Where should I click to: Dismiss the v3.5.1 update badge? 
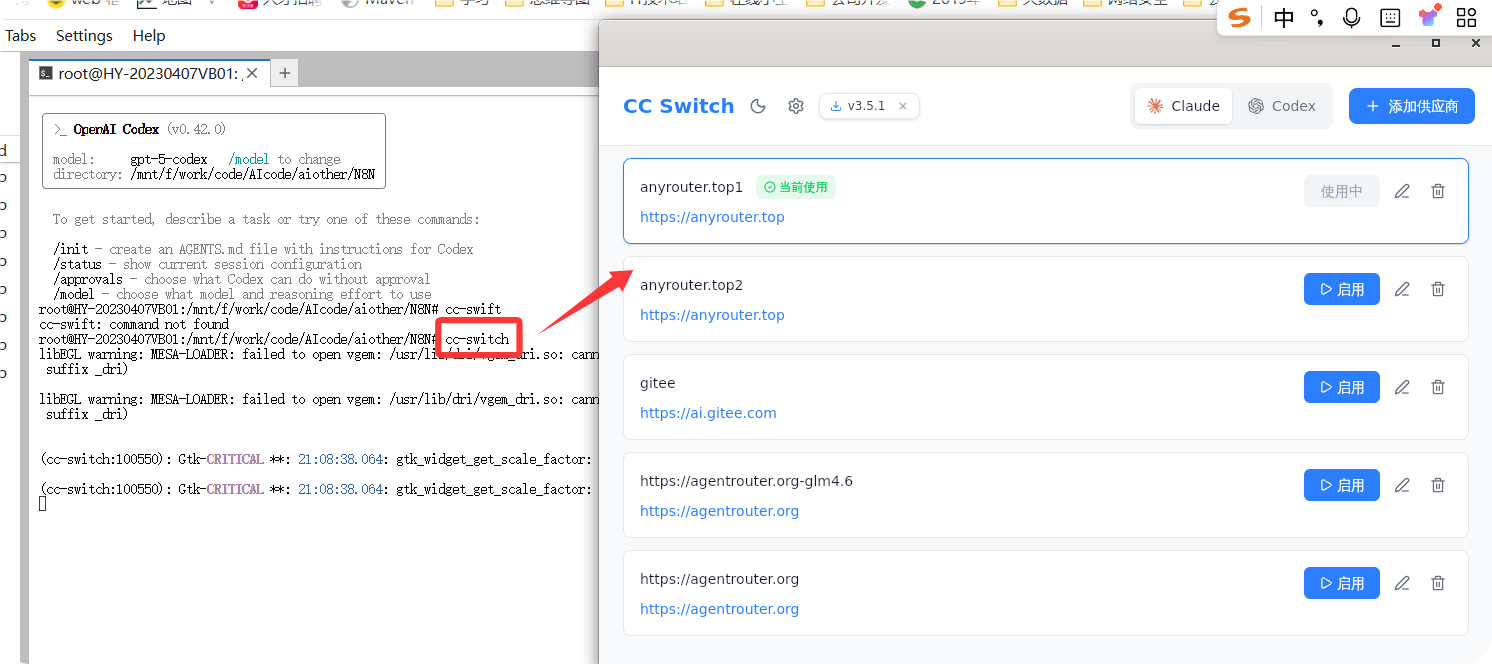pos(903,106)
